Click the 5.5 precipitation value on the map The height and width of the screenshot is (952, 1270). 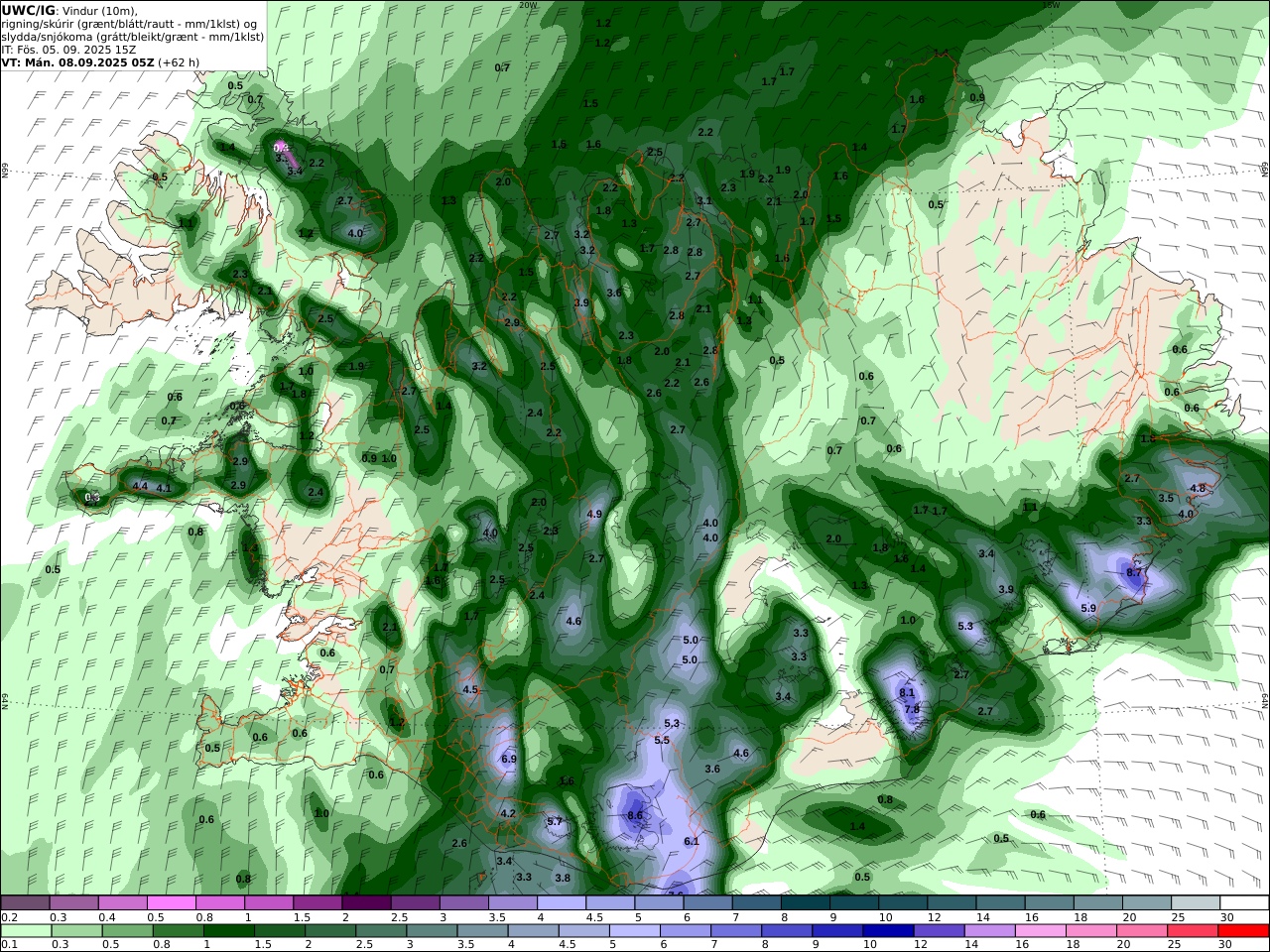(662, 740)
